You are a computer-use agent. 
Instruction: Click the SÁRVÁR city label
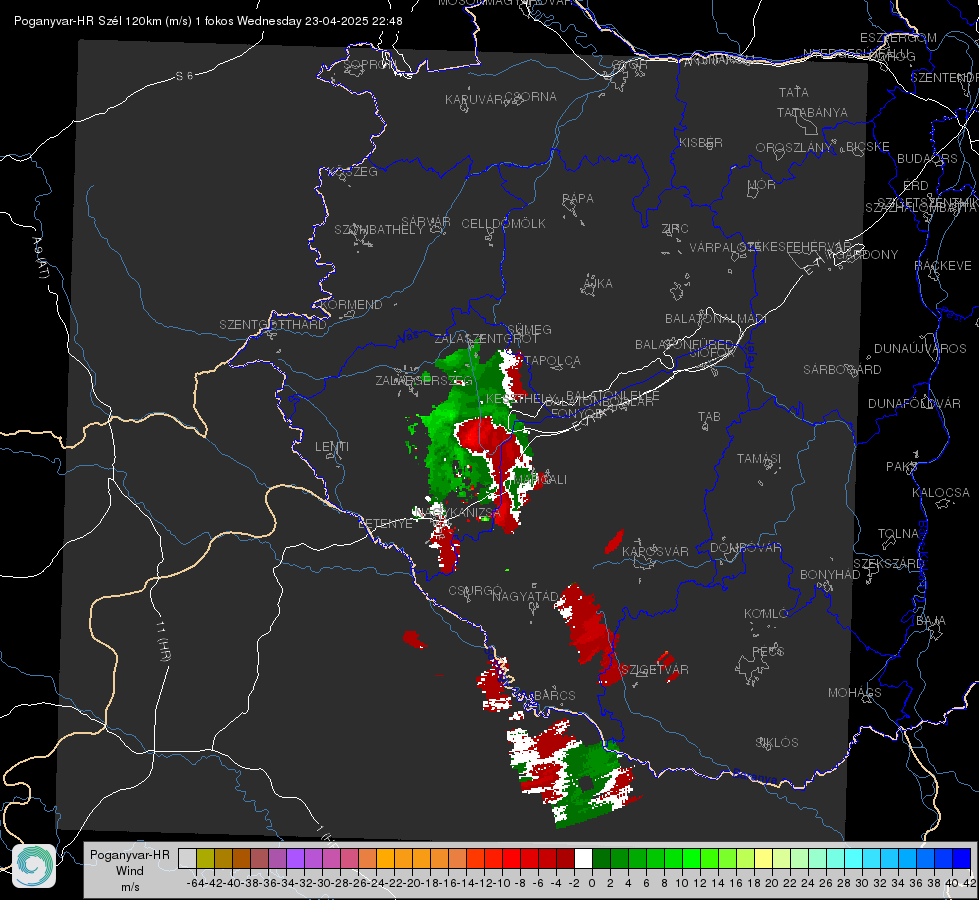pos(426,222)
